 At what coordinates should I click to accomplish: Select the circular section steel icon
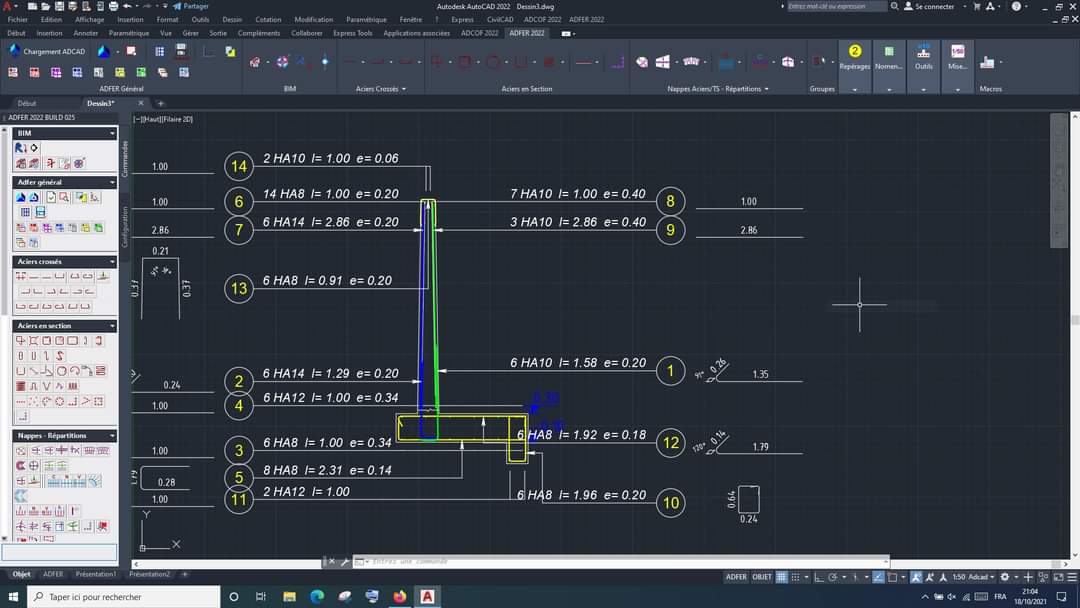[492, 62]
